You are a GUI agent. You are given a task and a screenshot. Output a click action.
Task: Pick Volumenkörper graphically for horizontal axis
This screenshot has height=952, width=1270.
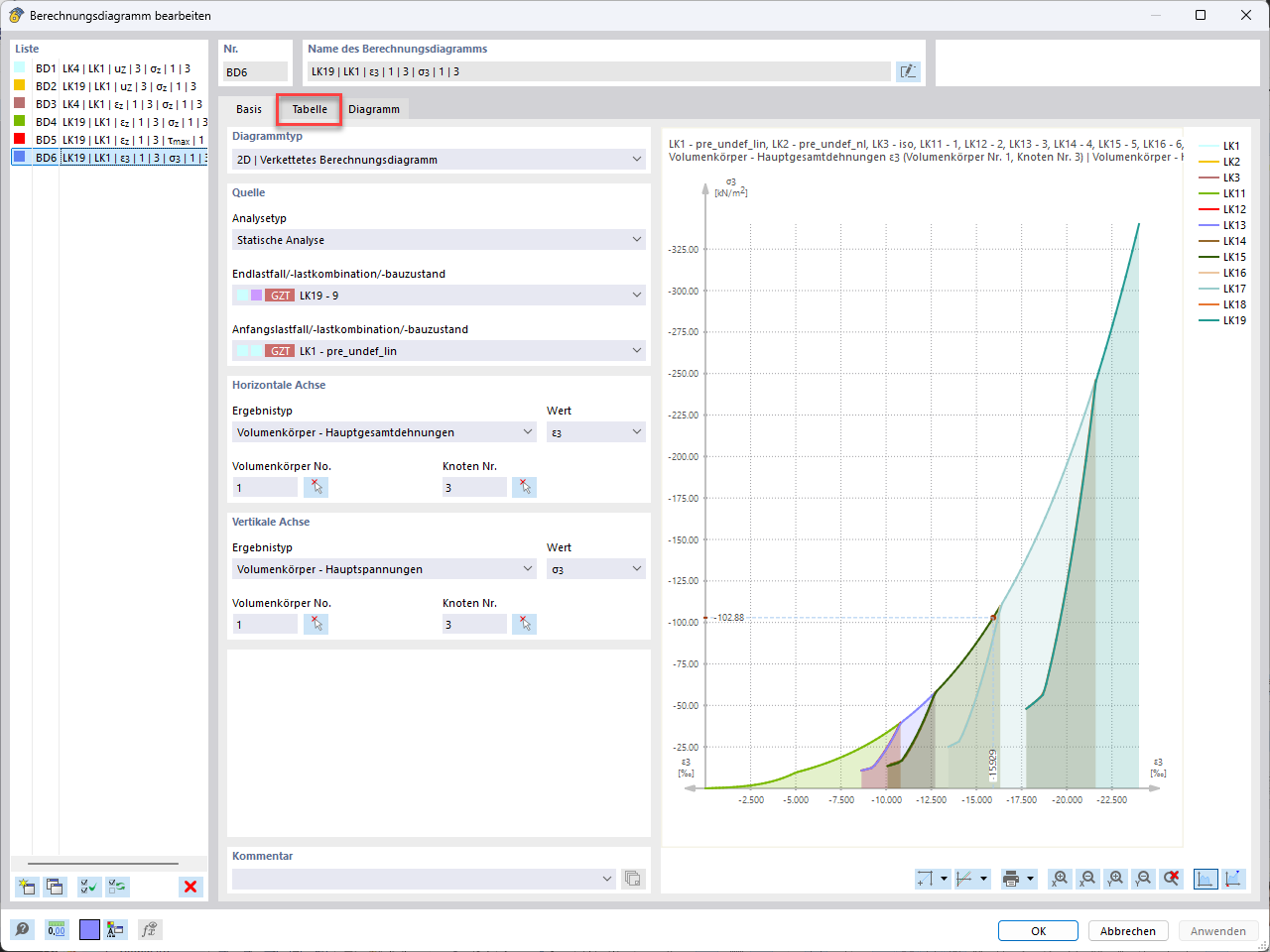[x=316, y=487]
